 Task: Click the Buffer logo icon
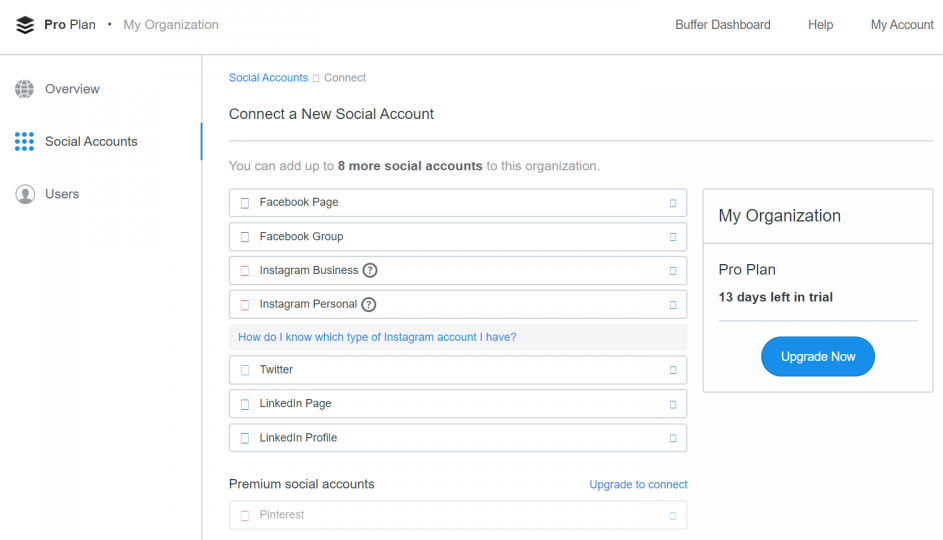tap(25, 25)
